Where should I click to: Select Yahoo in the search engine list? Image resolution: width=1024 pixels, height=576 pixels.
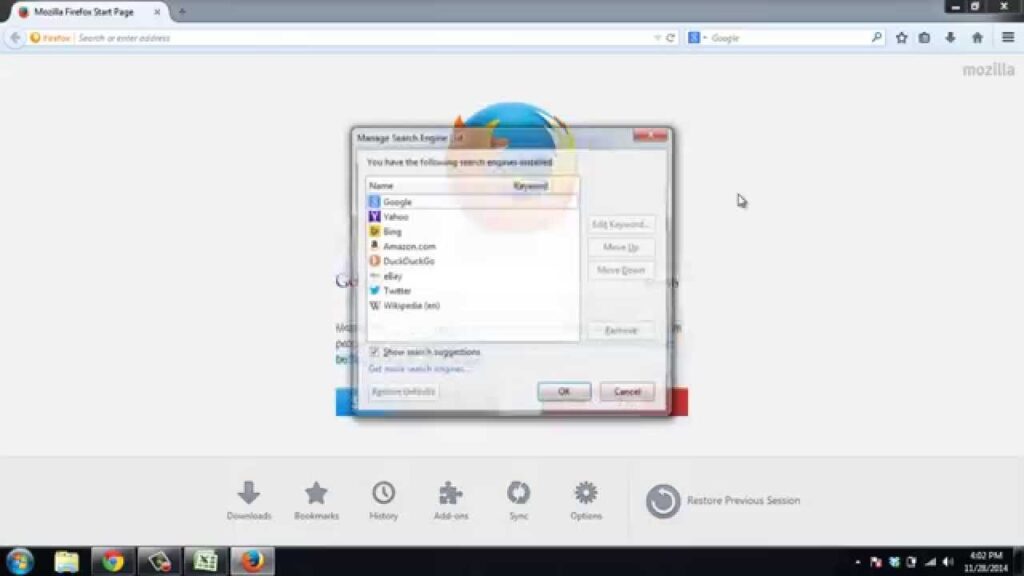[472, 217]
